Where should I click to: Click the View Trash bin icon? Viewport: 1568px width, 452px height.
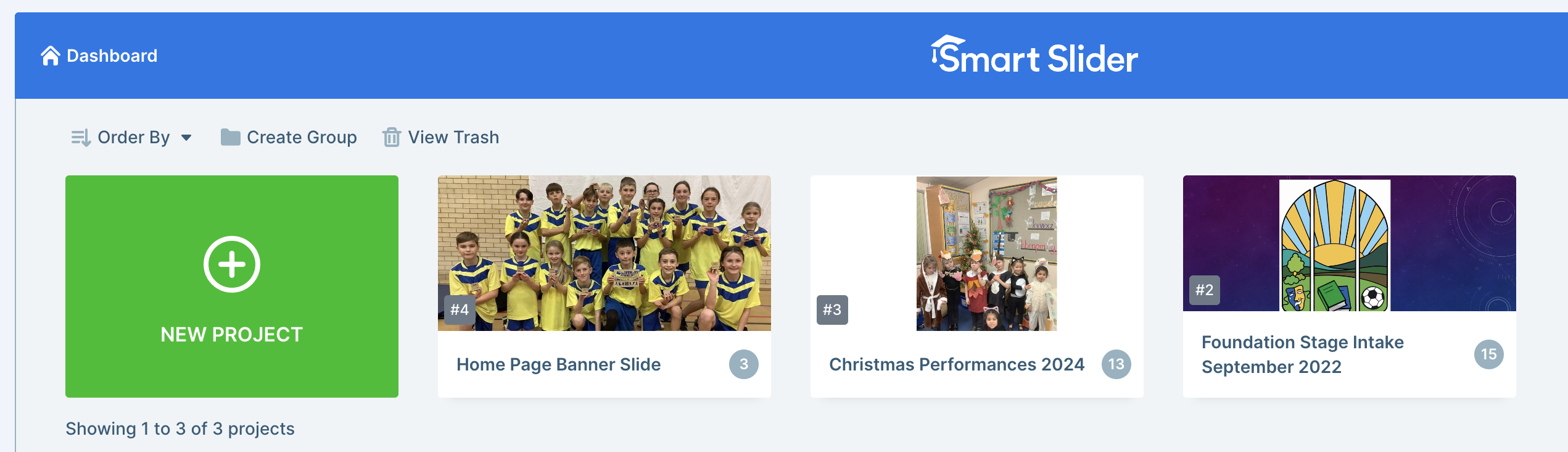pyautogui.click(x=391, y=137)
